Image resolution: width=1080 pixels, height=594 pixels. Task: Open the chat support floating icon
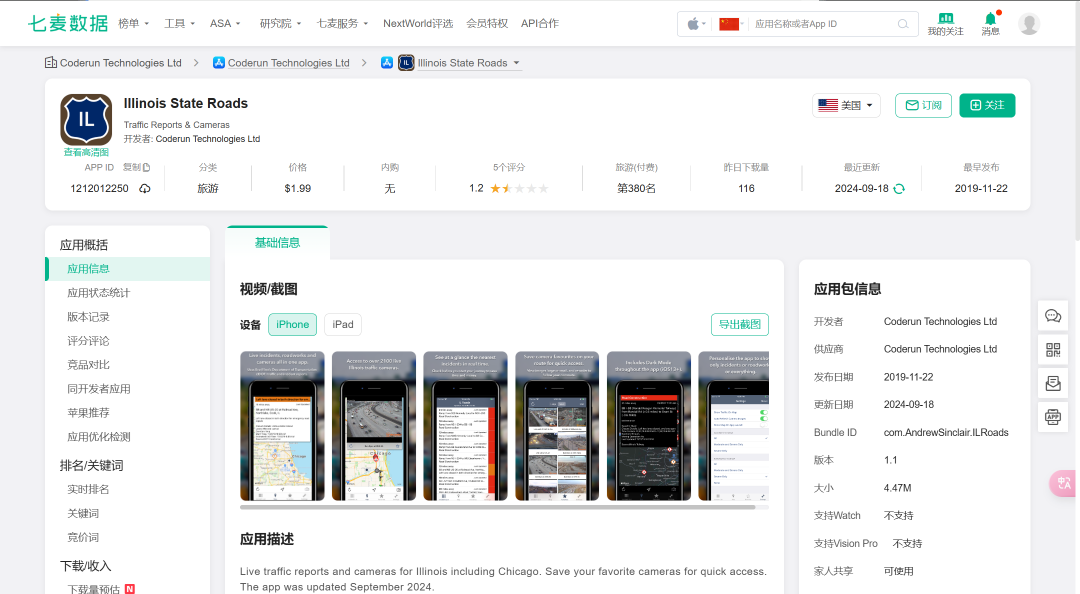pyautogui.click(x=1053, y=316)
